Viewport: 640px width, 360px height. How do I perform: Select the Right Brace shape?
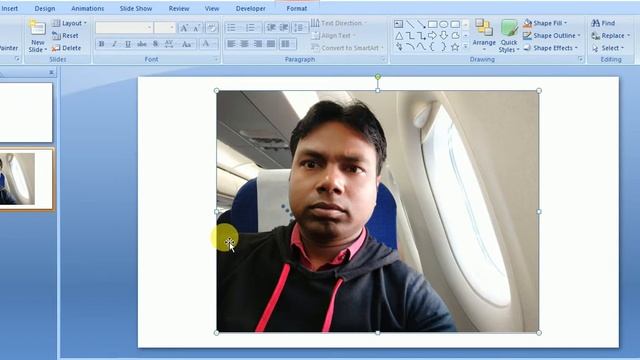click(x=444, y=47)
